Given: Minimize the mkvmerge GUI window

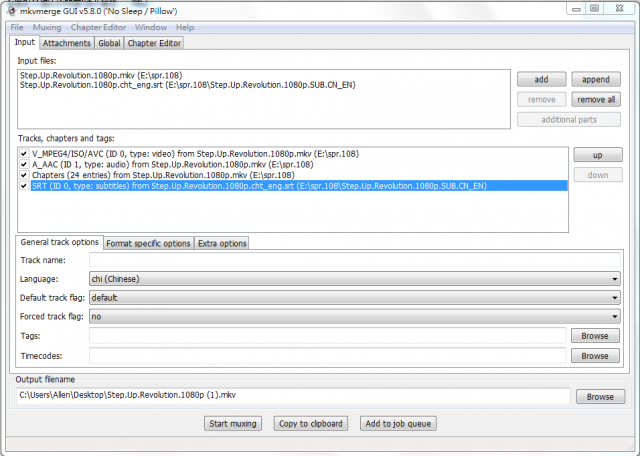Looking at the screenshot, I should pyautogui.click(x=576, y=9).
